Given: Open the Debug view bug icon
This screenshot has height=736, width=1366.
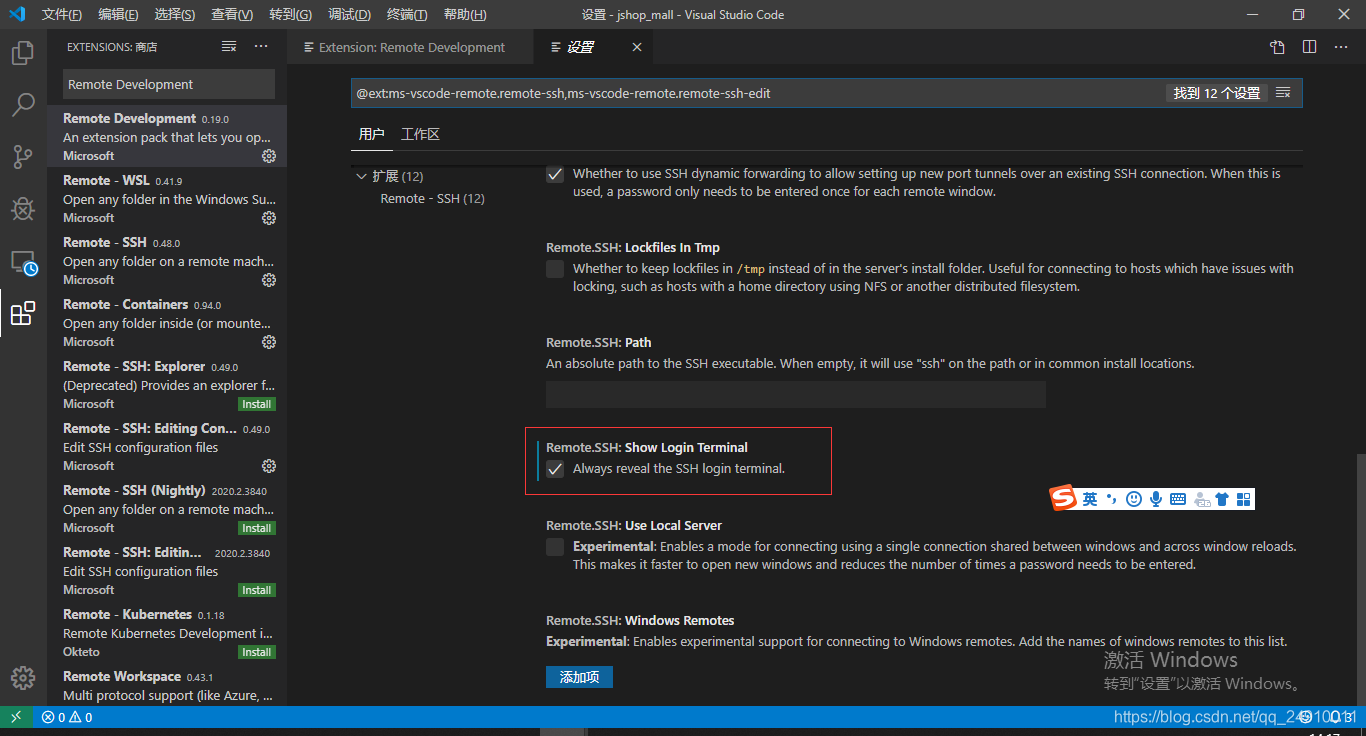Looking at the screenshot, I should click(x=22, y=209).
